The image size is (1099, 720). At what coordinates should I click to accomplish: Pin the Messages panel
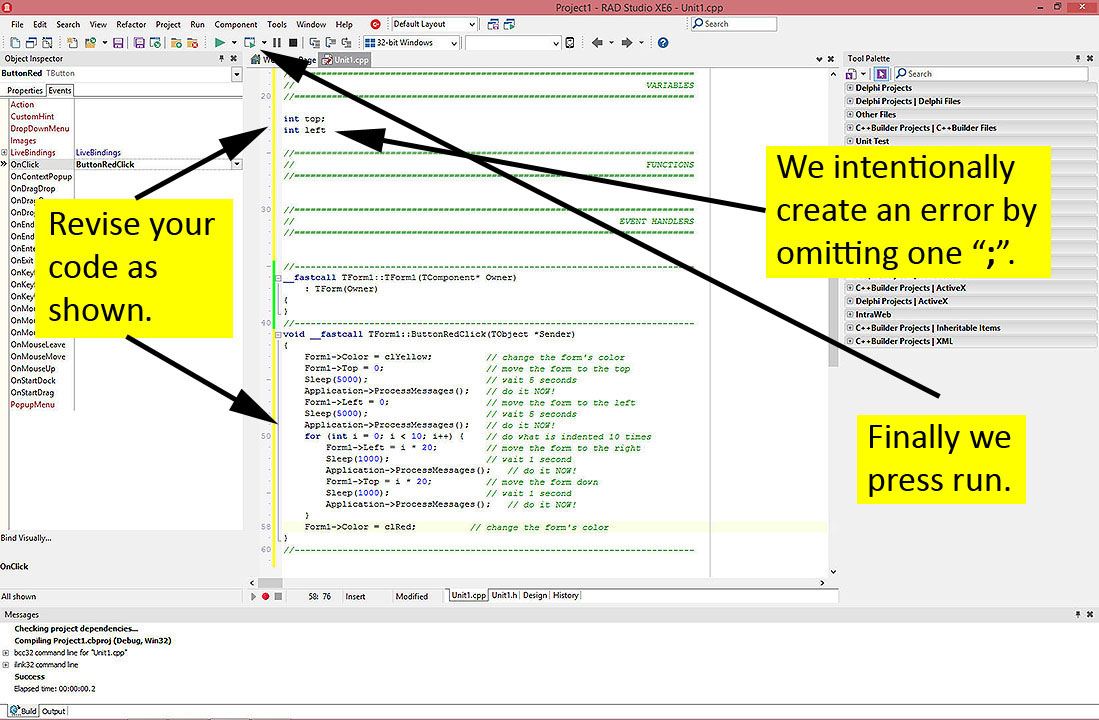1078,614
